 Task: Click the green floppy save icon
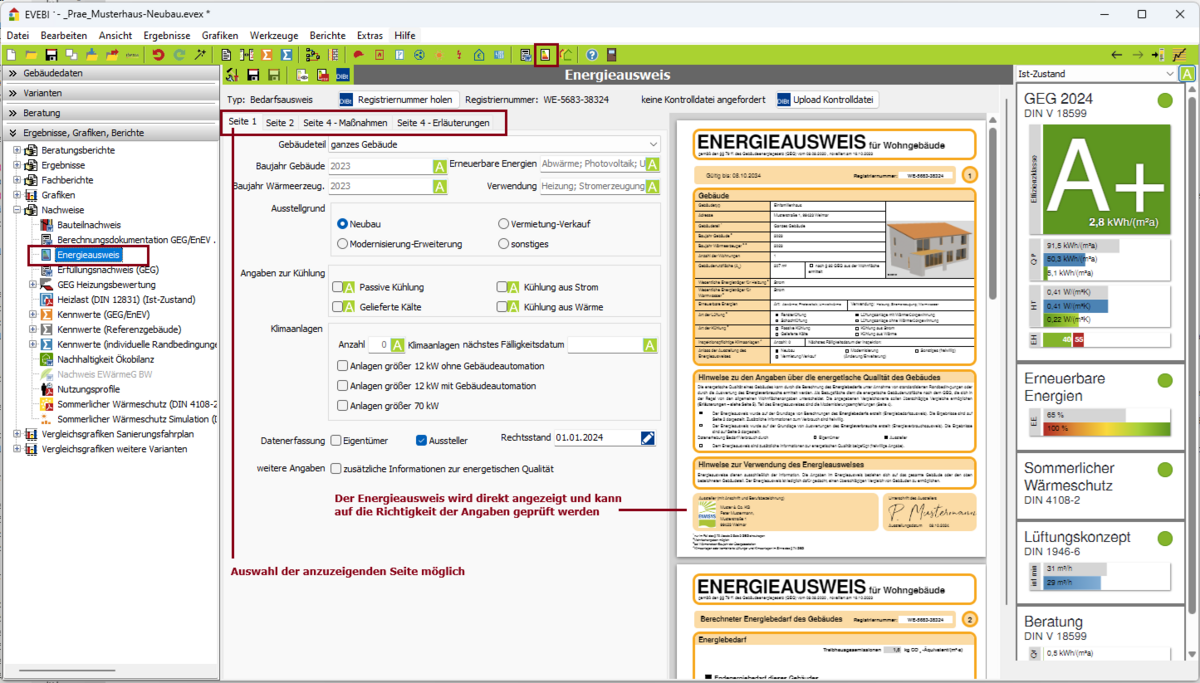click(274, 75)
